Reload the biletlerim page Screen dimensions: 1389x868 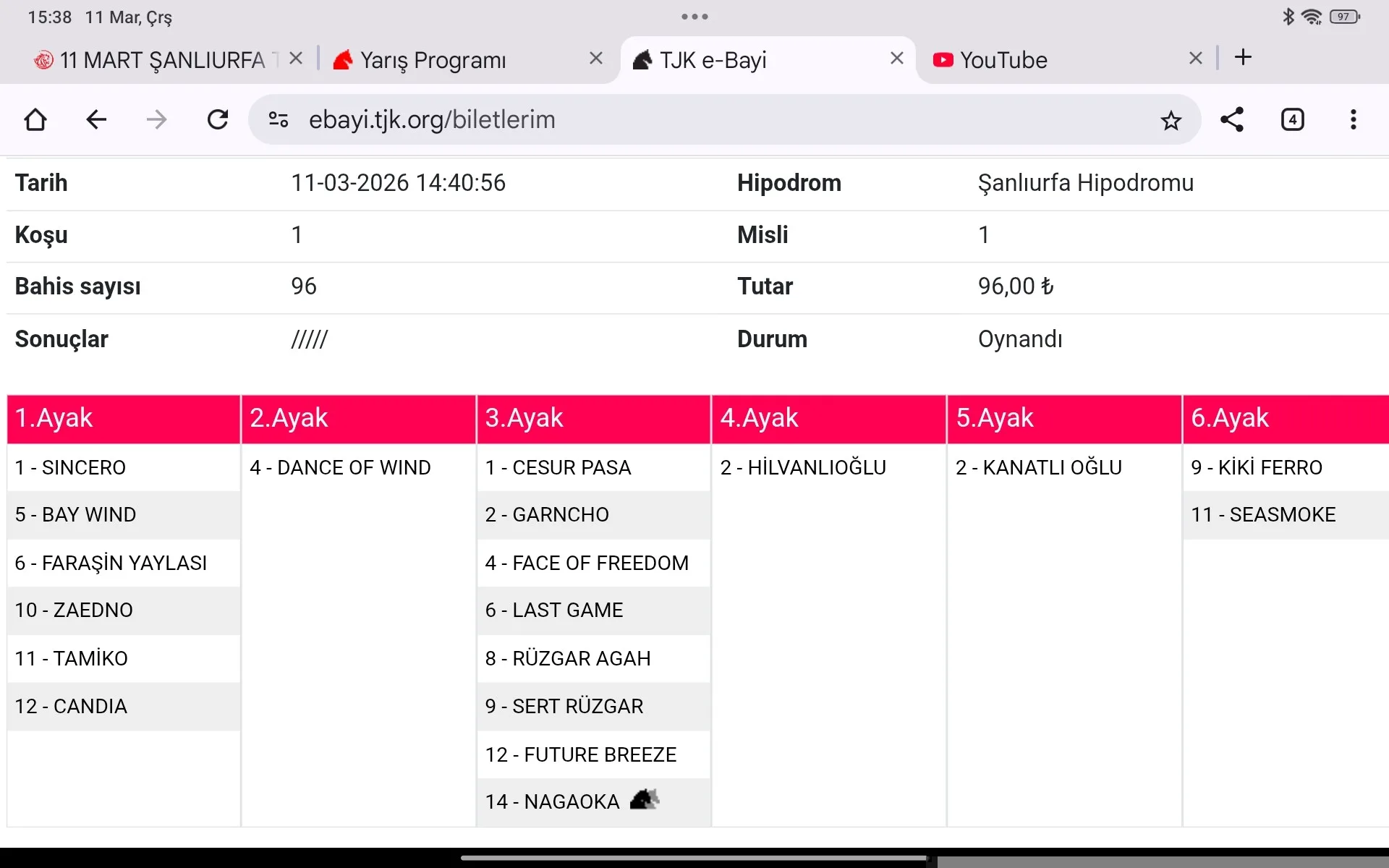[x=218, y=119]
